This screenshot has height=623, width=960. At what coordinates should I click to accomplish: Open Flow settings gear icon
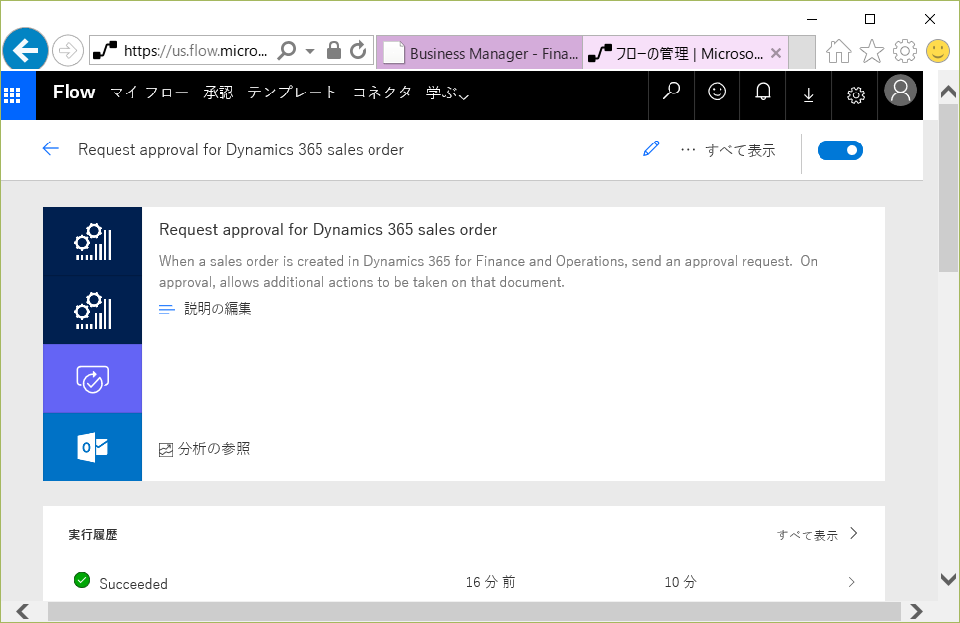855,95
